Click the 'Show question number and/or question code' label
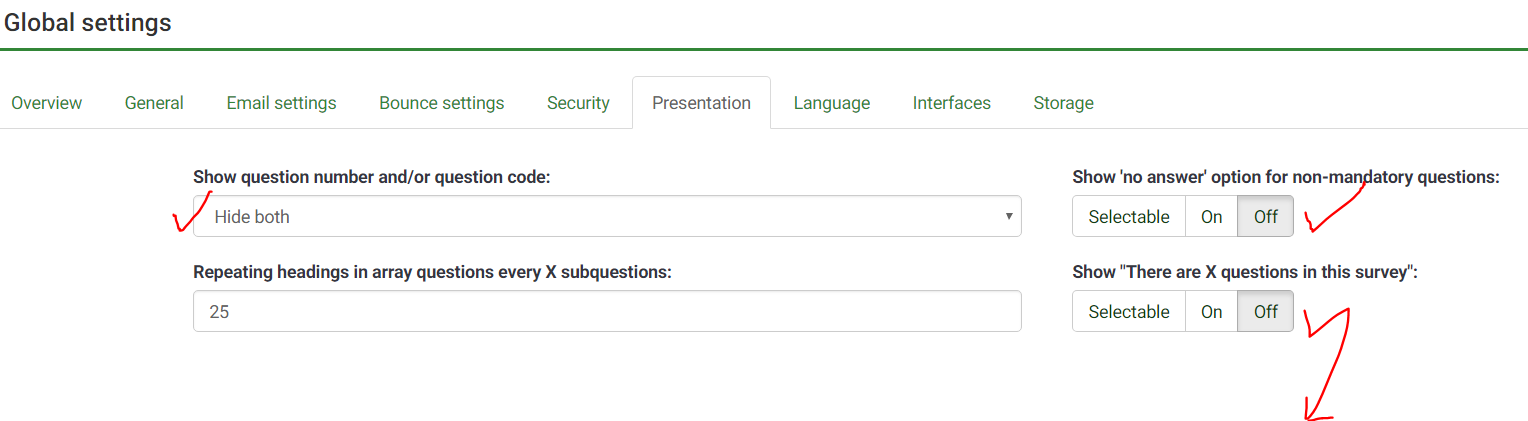Screen dimensions: 1528x421 [x=371, y=177]
